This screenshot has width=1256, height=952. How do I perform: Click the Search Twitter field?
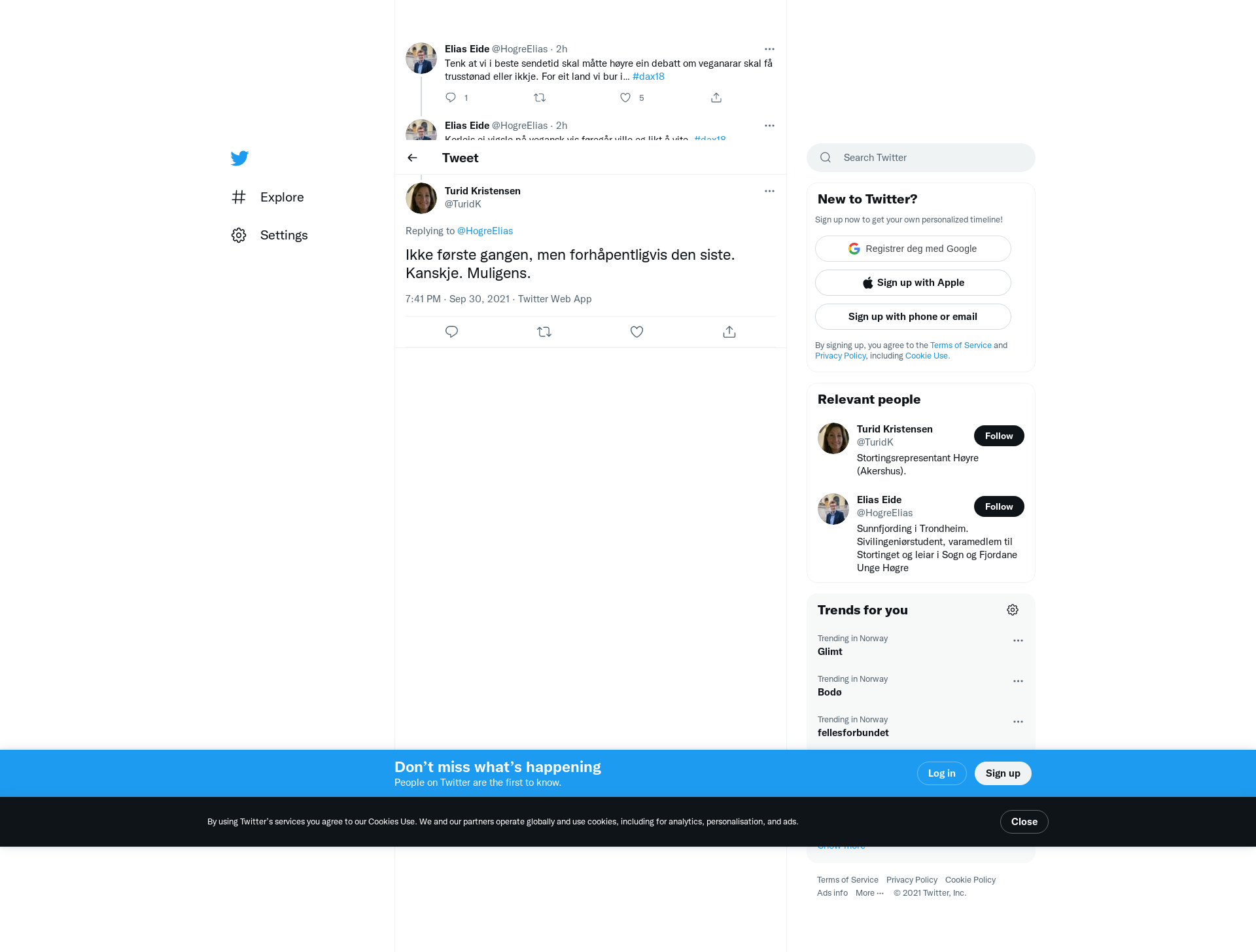coord(920,158)
